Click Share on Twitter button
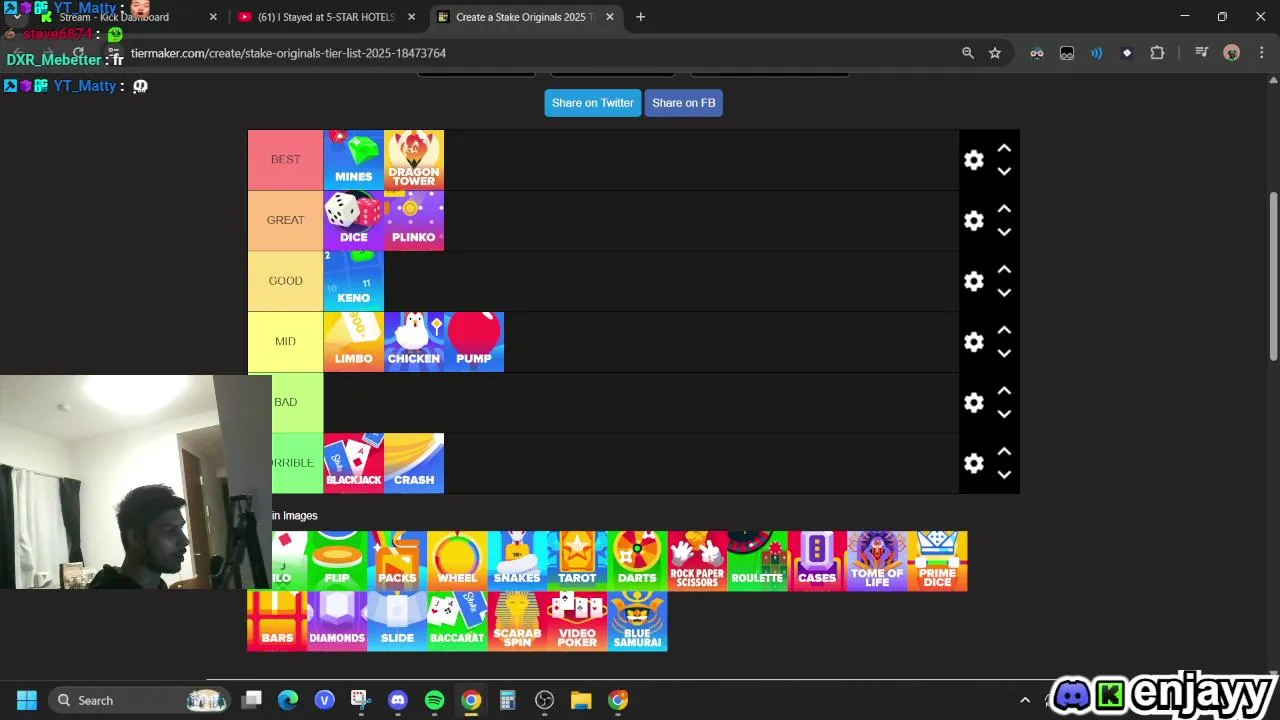Image resolution: width=1280 pixels, height=720 pixels. coord(593,103)
